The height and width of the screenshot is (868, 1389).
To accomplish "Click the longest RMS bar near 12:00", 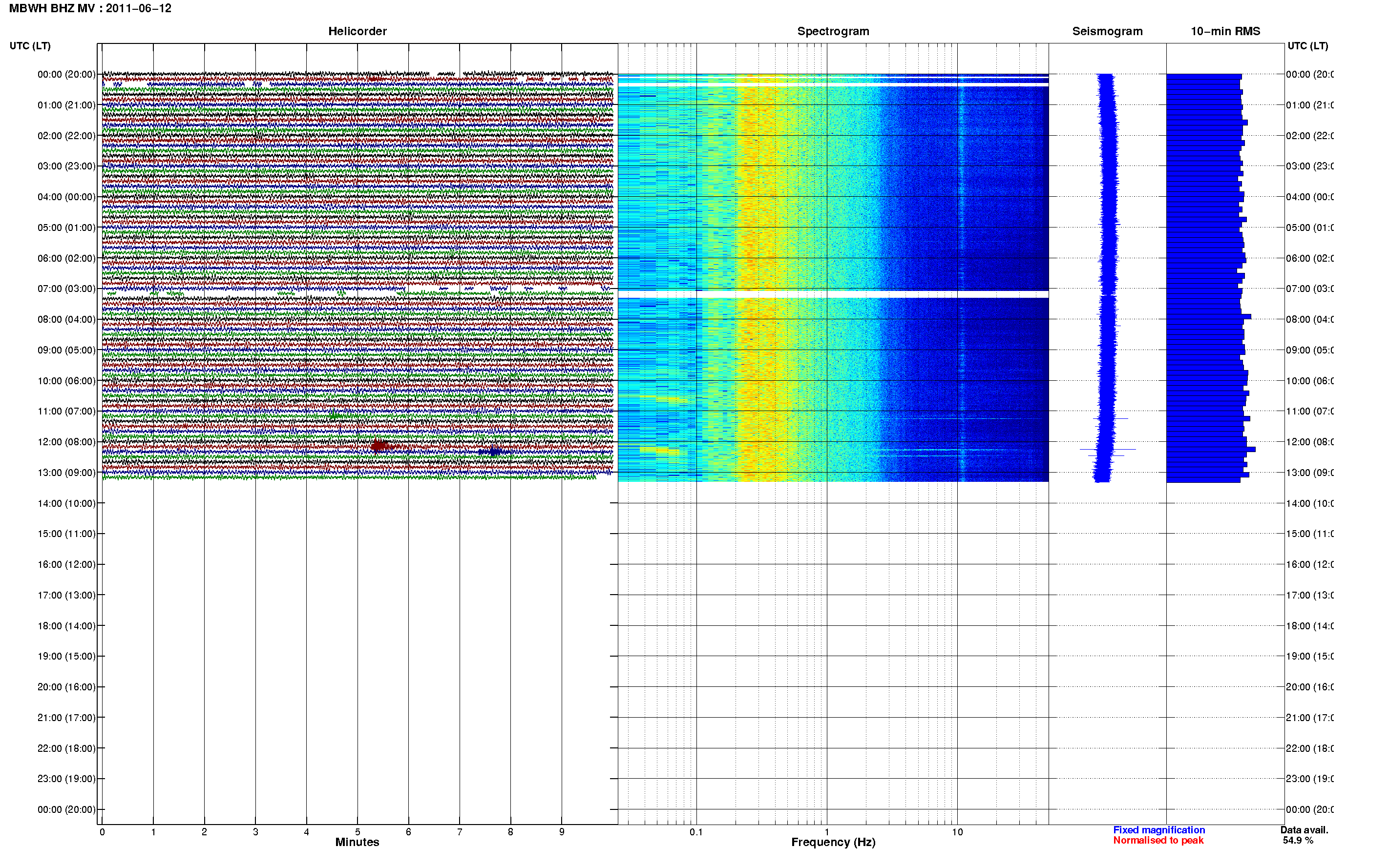I will pos(1210,449).
